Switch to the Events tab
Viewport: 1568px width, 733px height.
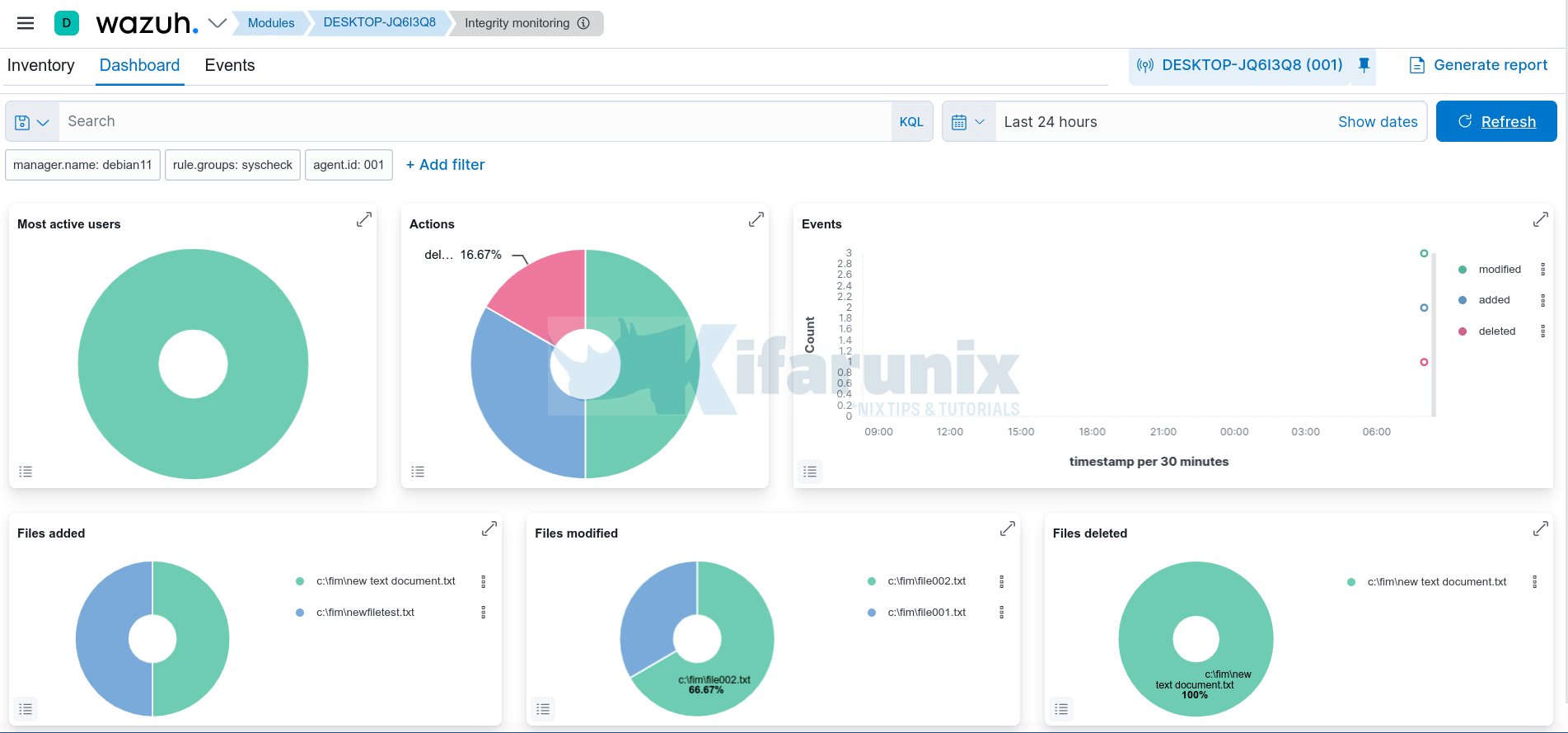point(229,66)
